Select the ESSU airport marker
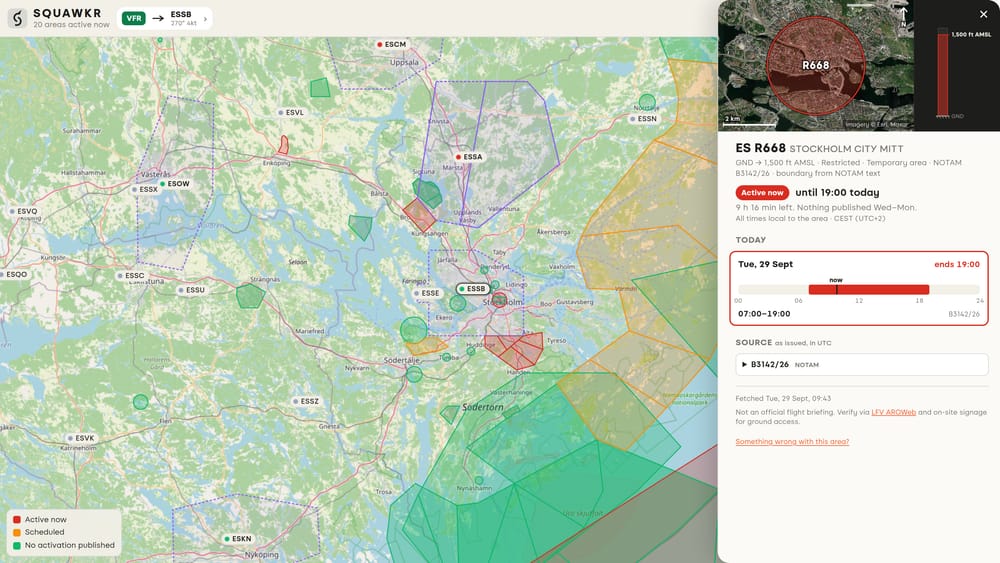 pos(191,289)
